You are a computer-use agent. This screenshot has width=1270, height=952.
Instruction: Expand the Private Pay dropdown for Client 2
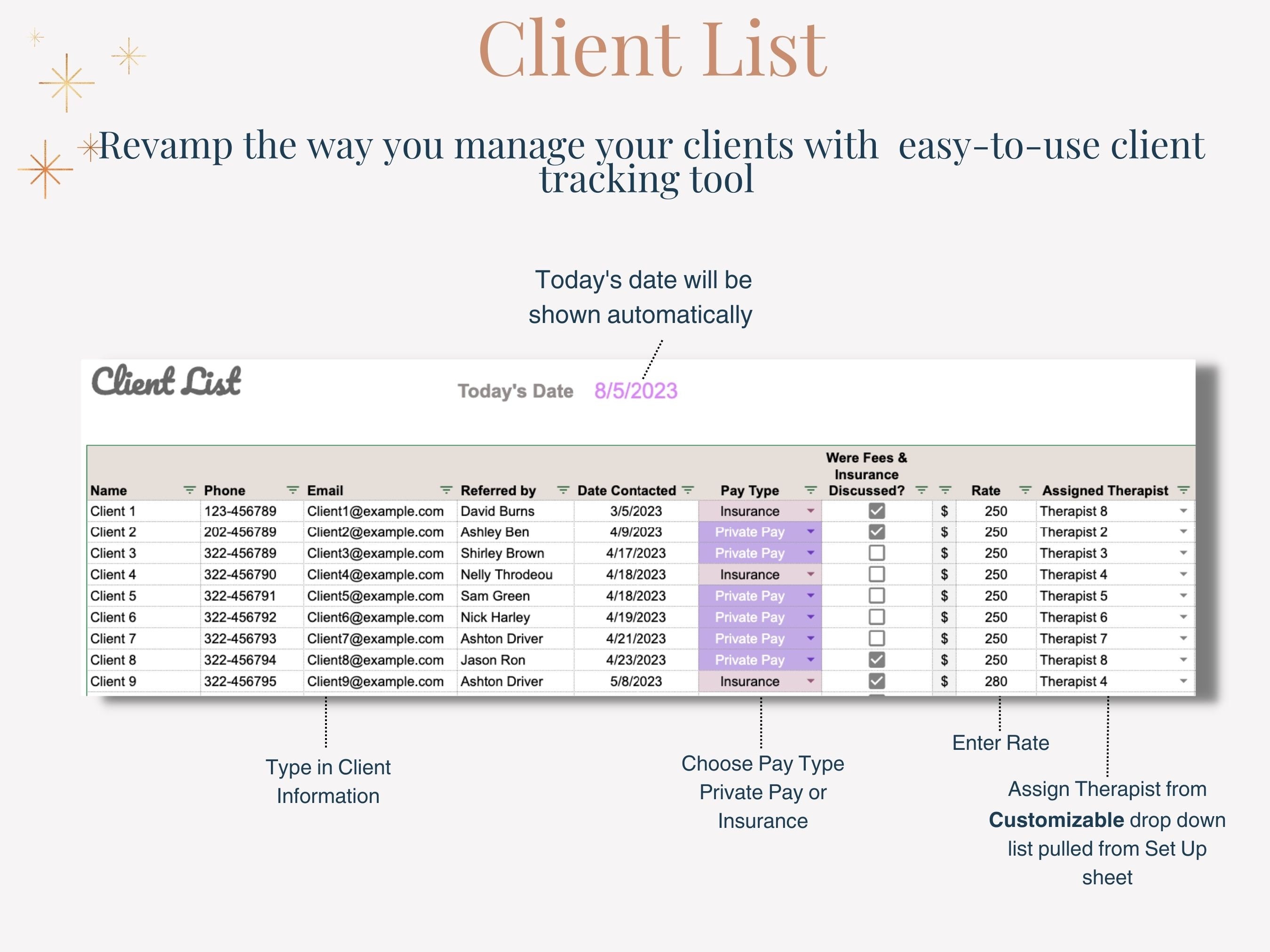point(811,532)
